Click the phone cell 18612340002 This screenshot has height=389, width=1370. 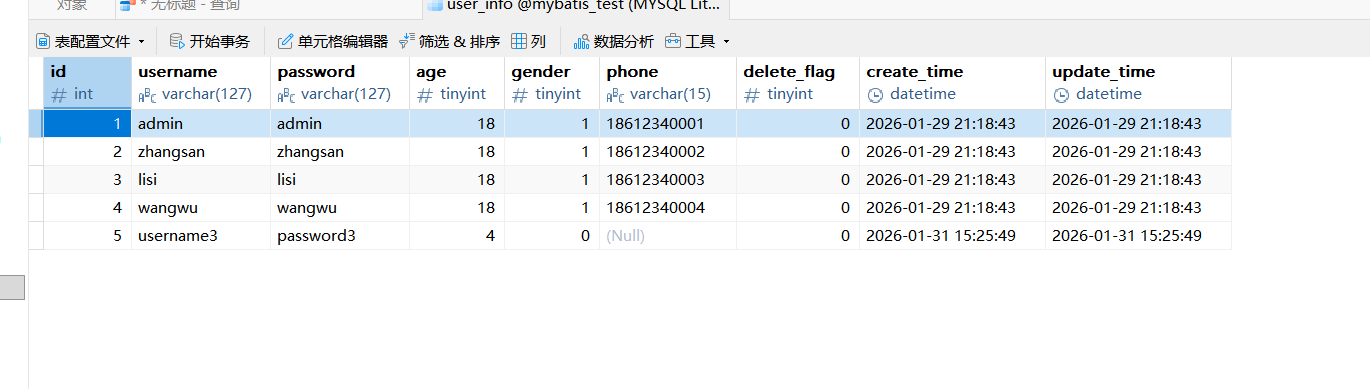pos(668,152)
